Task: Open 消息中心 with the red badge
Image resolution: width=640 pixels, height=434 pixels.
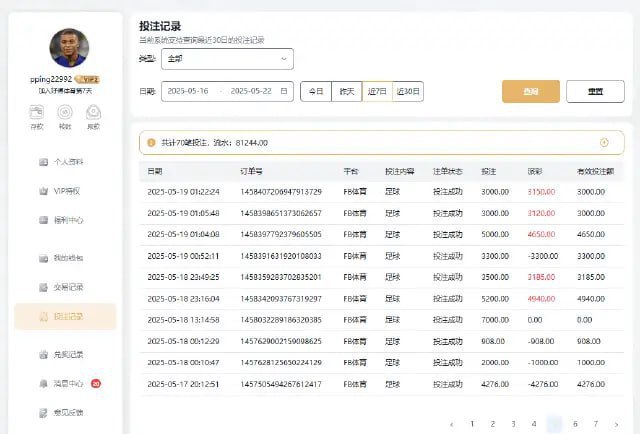Action: (x=66, y=383)
